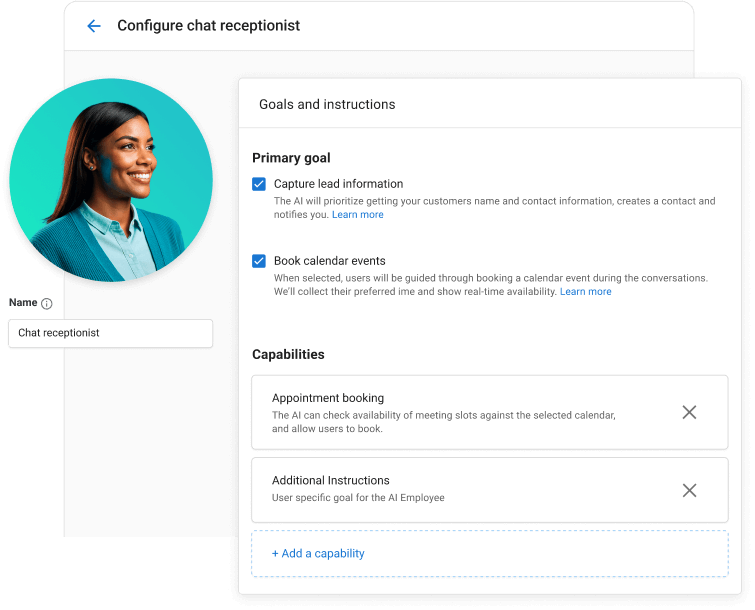Click the Capabilities section heading

(x=288, y=354)
